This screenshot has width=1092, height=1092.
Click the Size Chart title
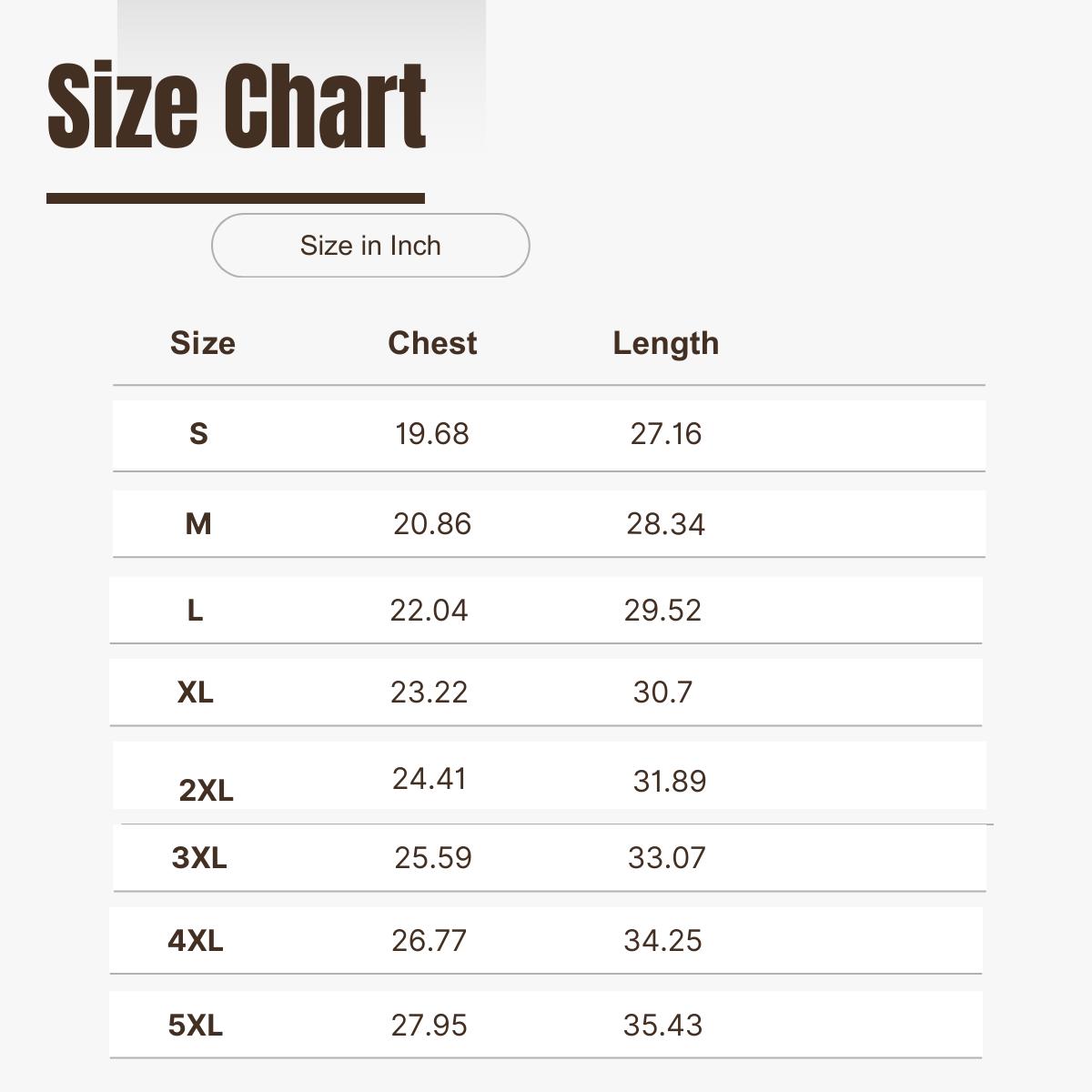(x=237, y=105)
